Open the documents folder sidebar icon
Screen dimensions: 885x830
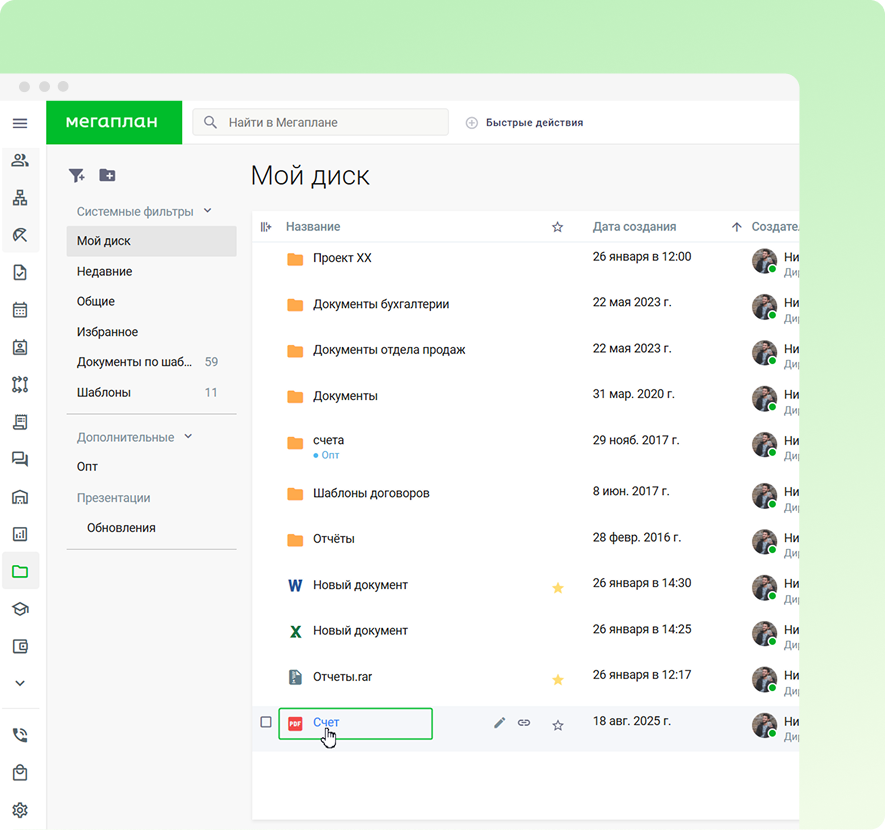pos(20,572)
